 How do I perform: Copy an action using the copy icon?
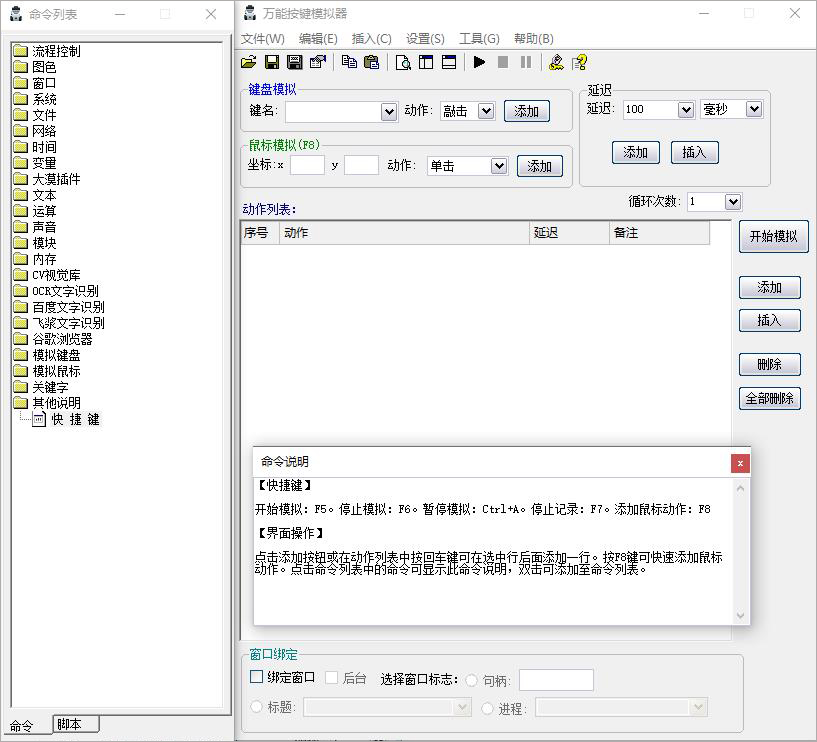pos(350,61)
